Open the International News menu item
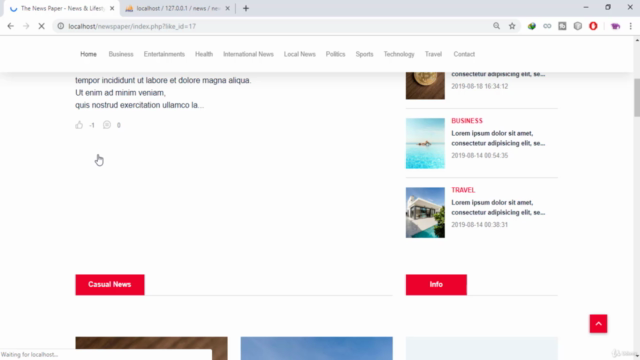The height and width of the screenshot is (360, 640). pyautogui.click(x=248, y=54)
